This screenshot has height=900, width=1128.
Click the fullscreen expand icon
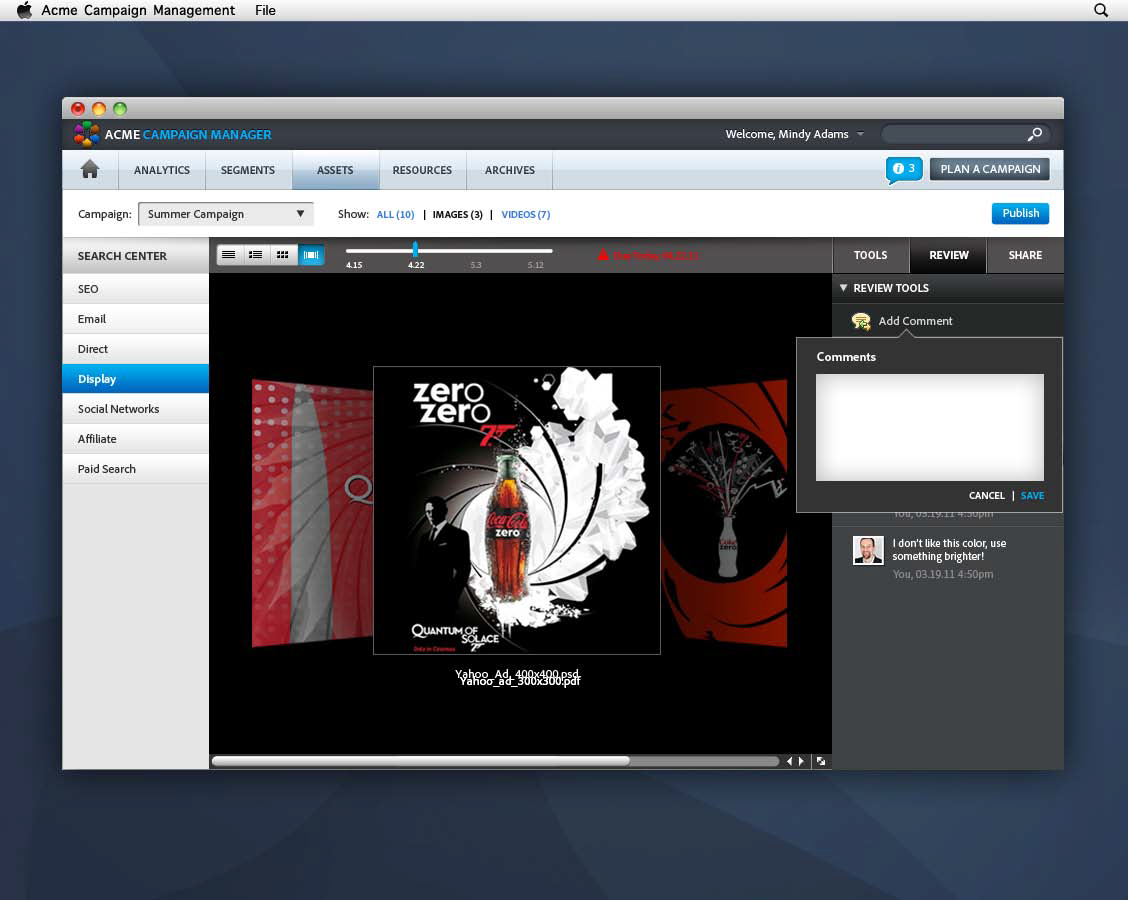click(x=821, y=761)
